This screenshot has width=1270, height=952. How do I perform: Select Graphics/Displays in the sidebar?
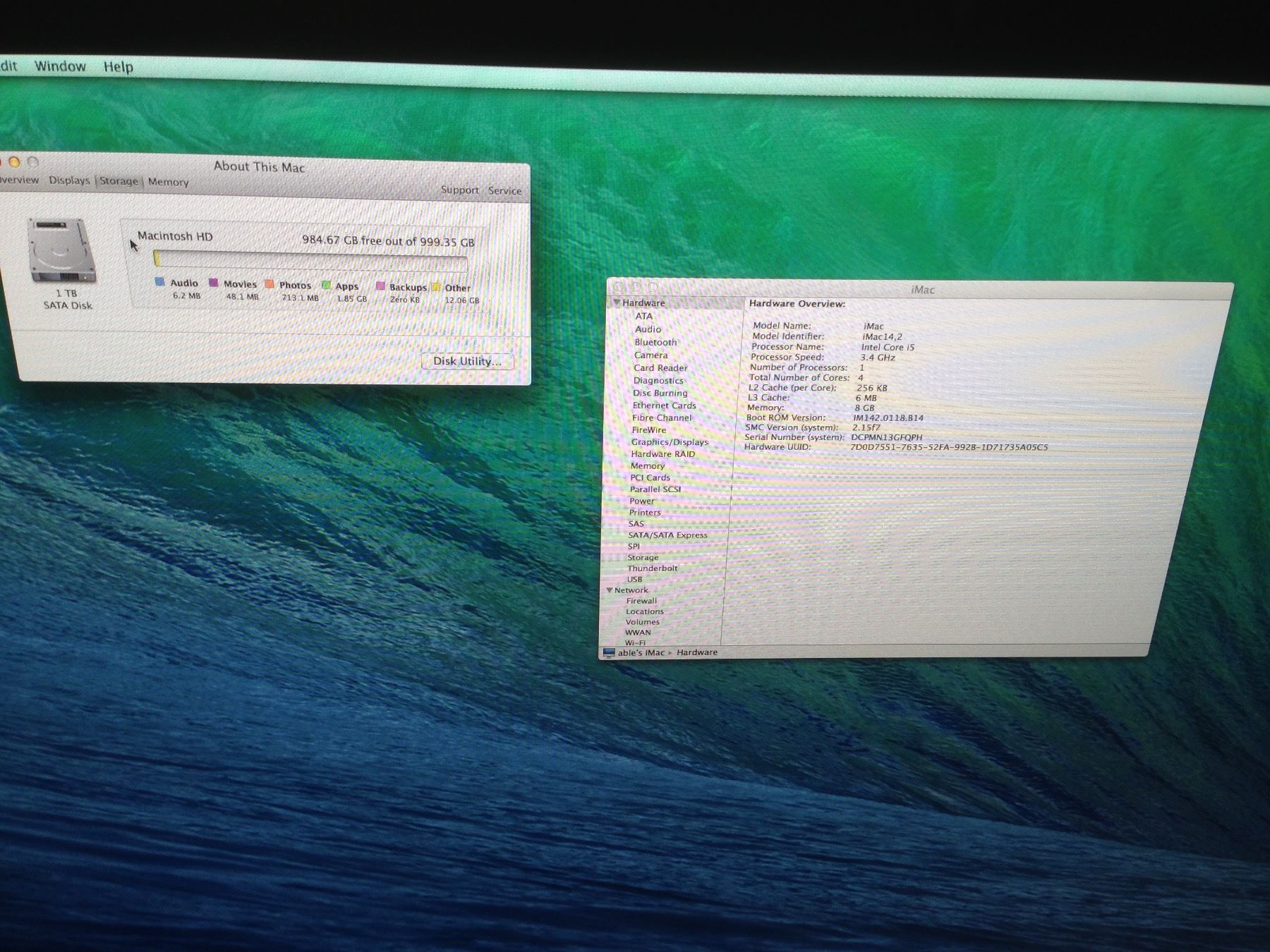pyautogui.click(x=669, y=442)
